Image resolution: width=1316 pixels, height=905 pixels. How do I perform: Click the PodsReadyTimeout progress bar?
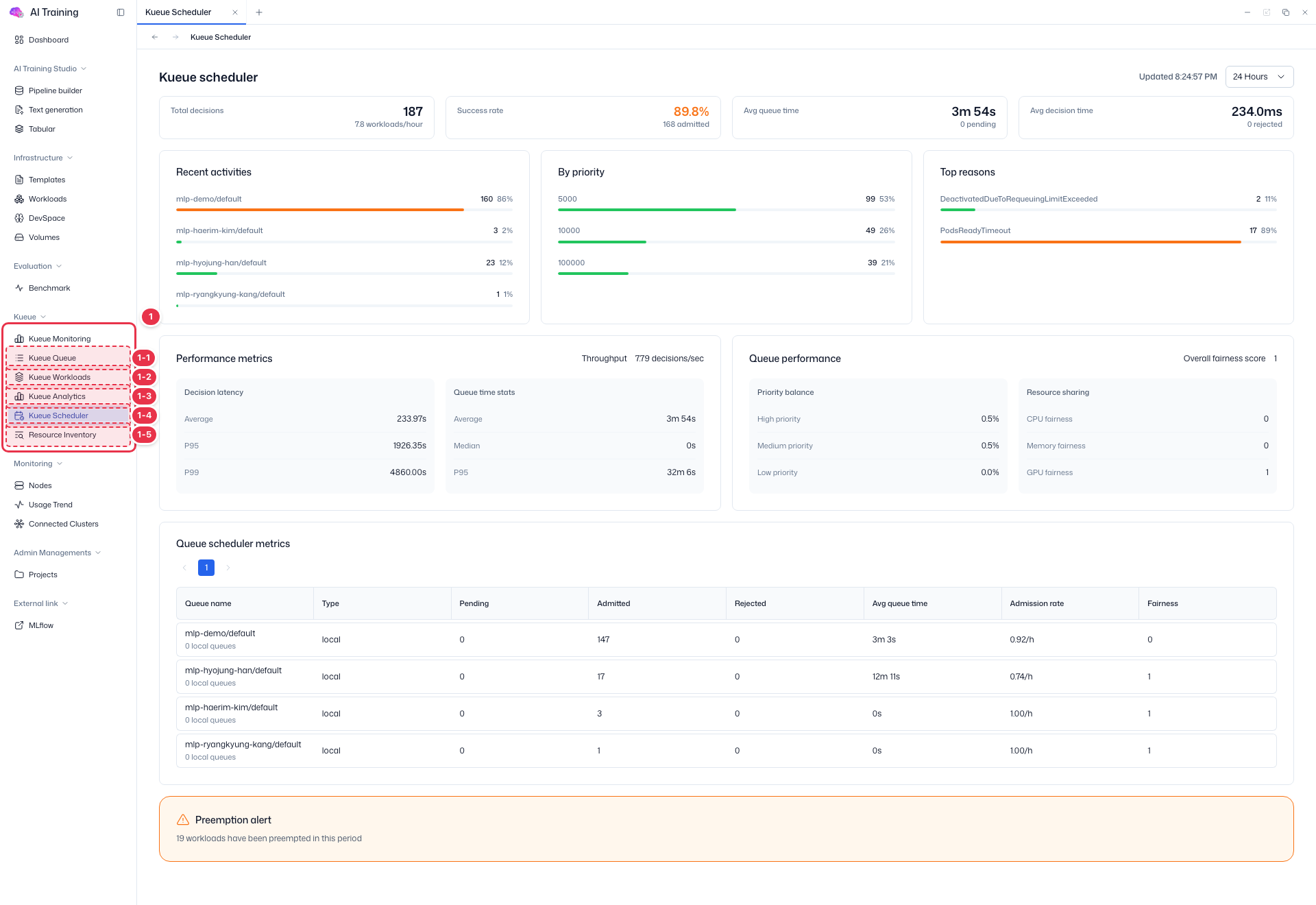1108,242
